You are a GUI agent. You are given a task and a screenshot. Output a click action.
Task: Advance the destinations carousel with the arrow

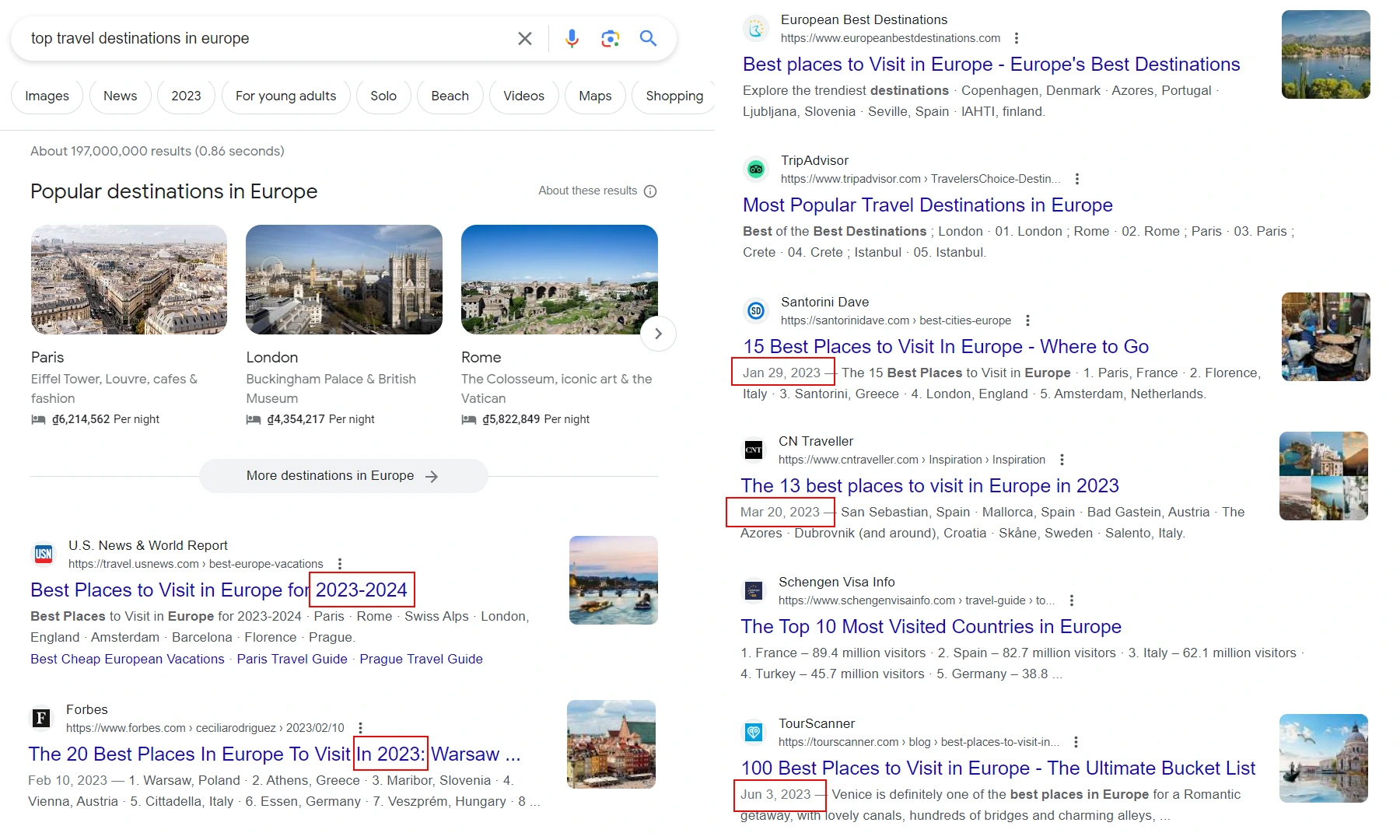tap(658, 334)
